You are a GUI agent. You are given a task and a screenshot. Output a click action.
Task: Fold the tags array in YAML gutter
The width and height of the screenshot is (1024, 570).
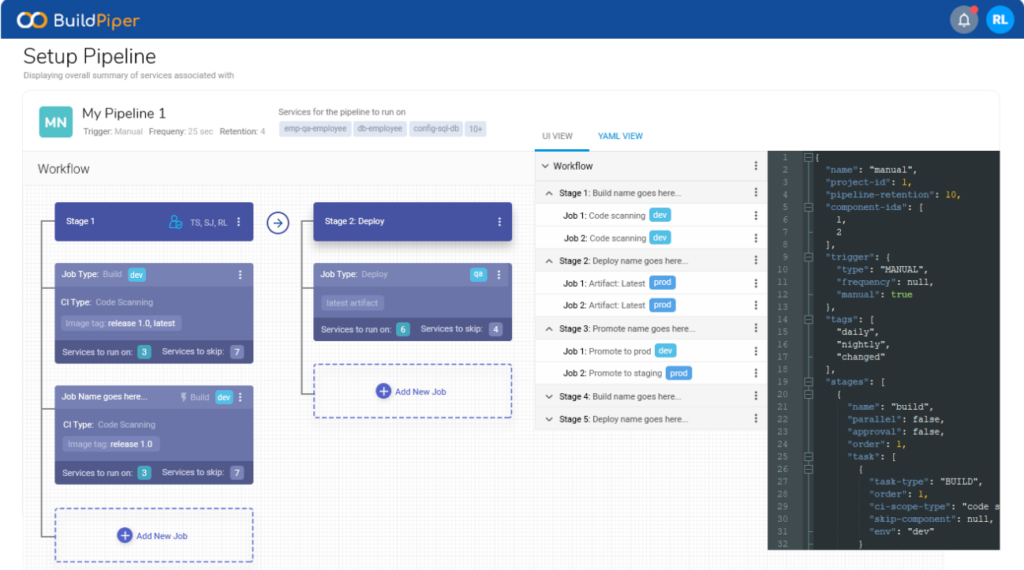click(x=807, y=319)
